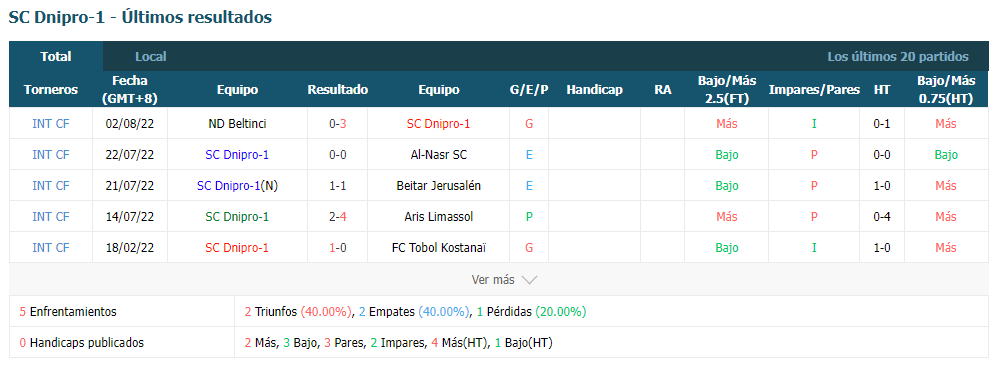
Task: Open Aris Limassol team link
Action: coord(439,216)
